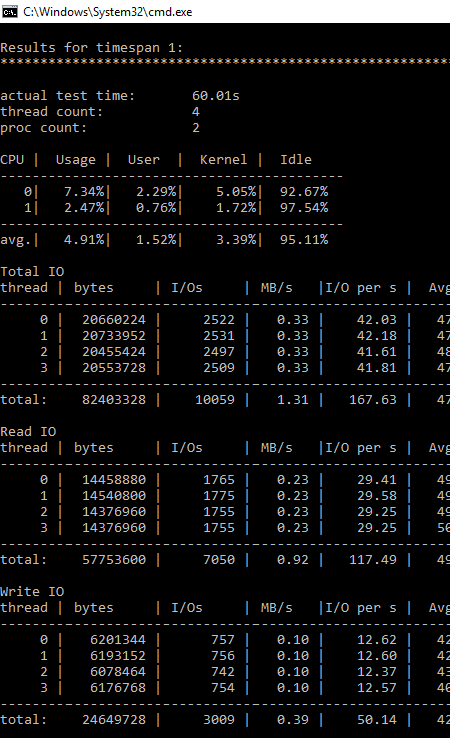Click Write IO total count 3009

(219, 720)
